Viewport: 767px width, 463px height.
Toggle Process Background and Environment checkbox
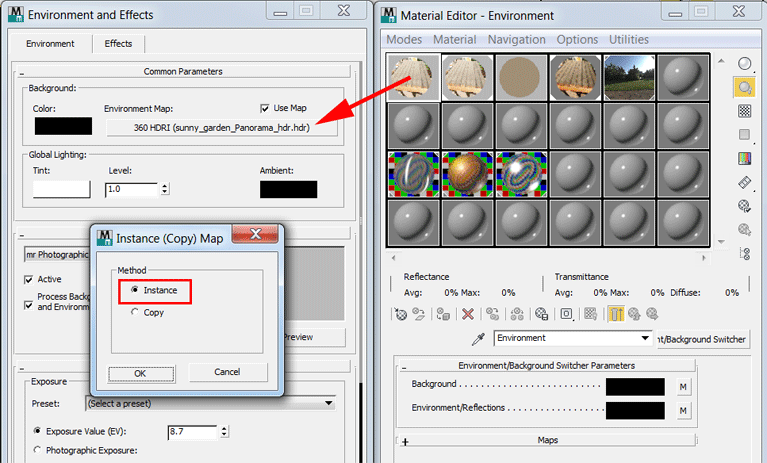click(x=28, y=306)
